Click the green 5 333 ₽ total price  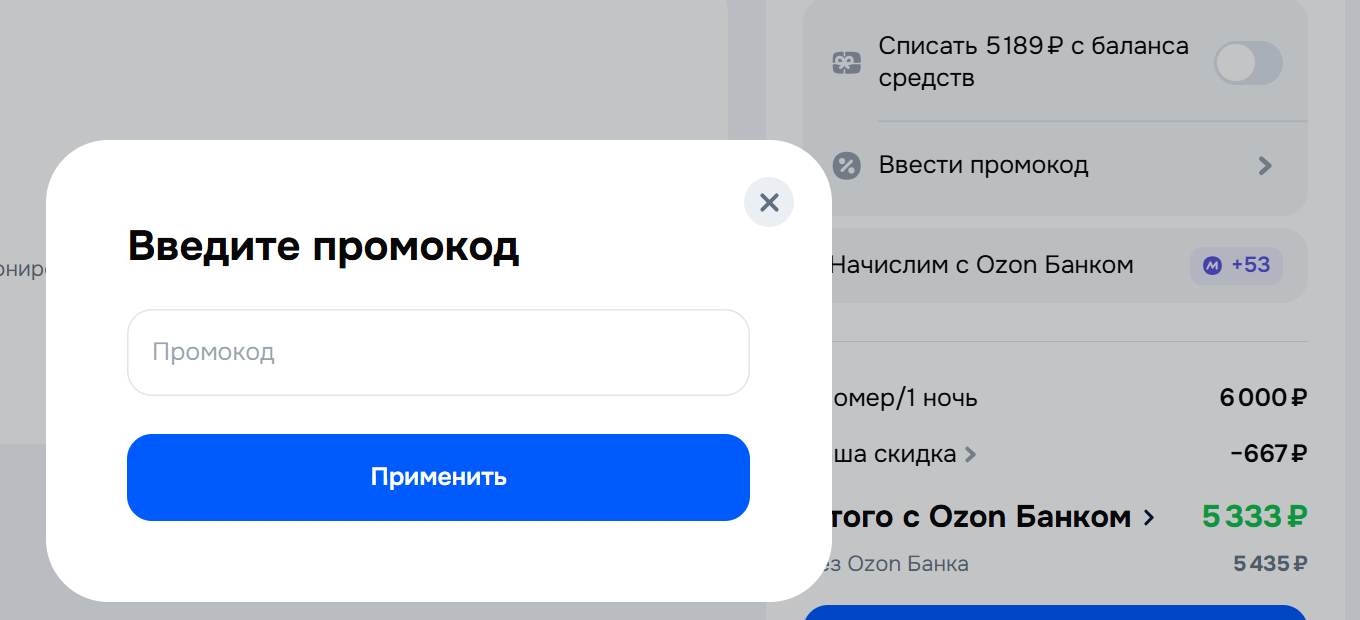[x=1254, y=517]
